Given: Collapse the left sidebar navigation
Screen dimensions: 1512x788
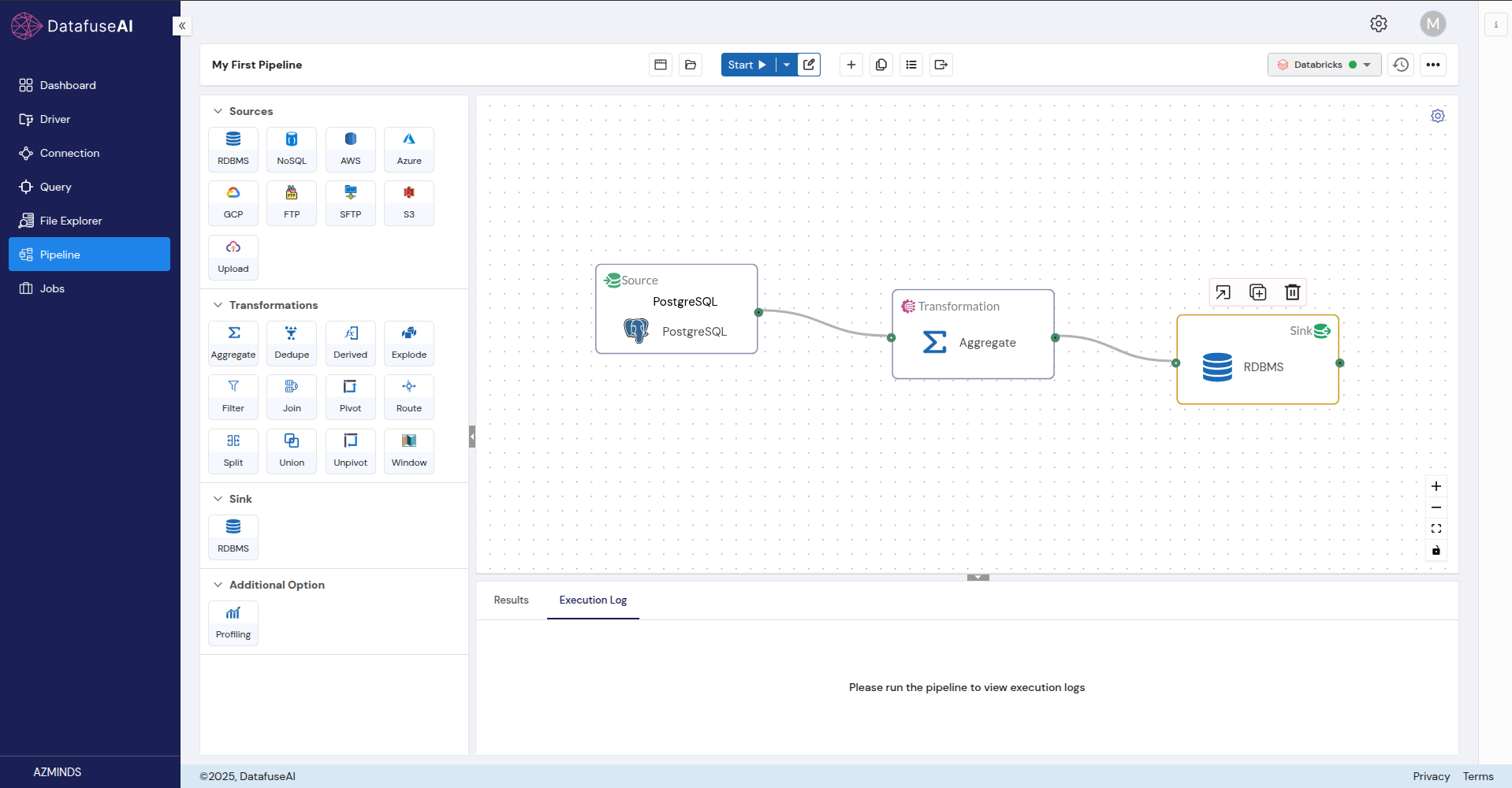Looking at the screenshot, I should (x=182, y=26).
